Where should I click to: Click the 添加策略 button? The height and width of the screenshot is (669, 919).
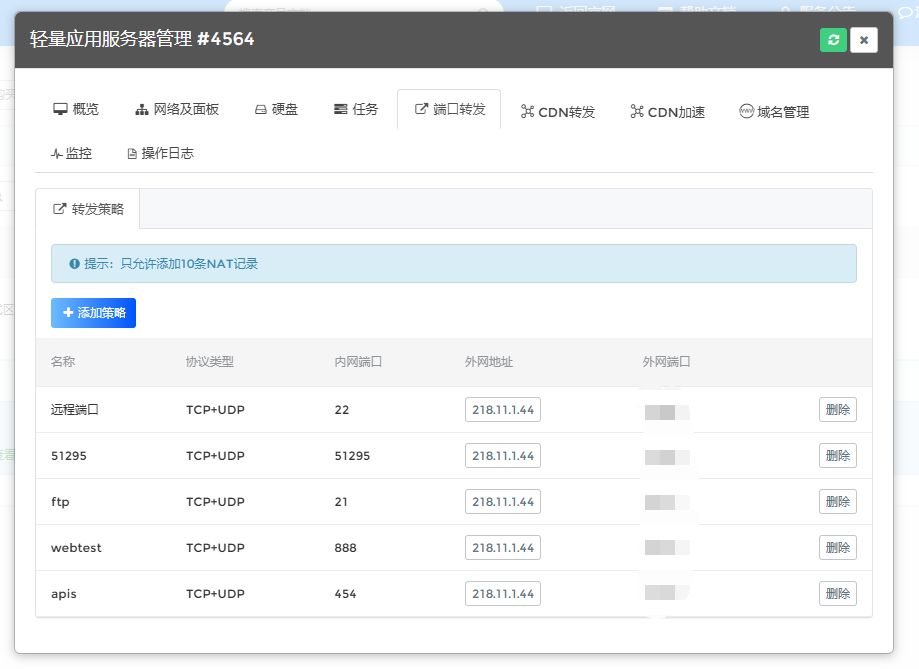pos(93,313)
